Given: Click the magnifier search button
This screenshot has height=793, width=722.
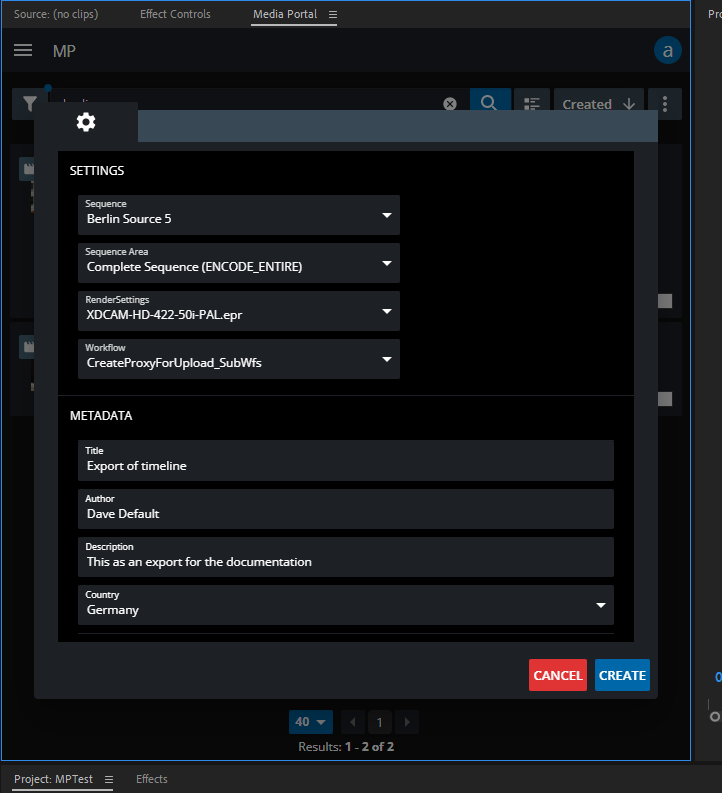Looking at the screenshot, I should (x=490, y=104).
